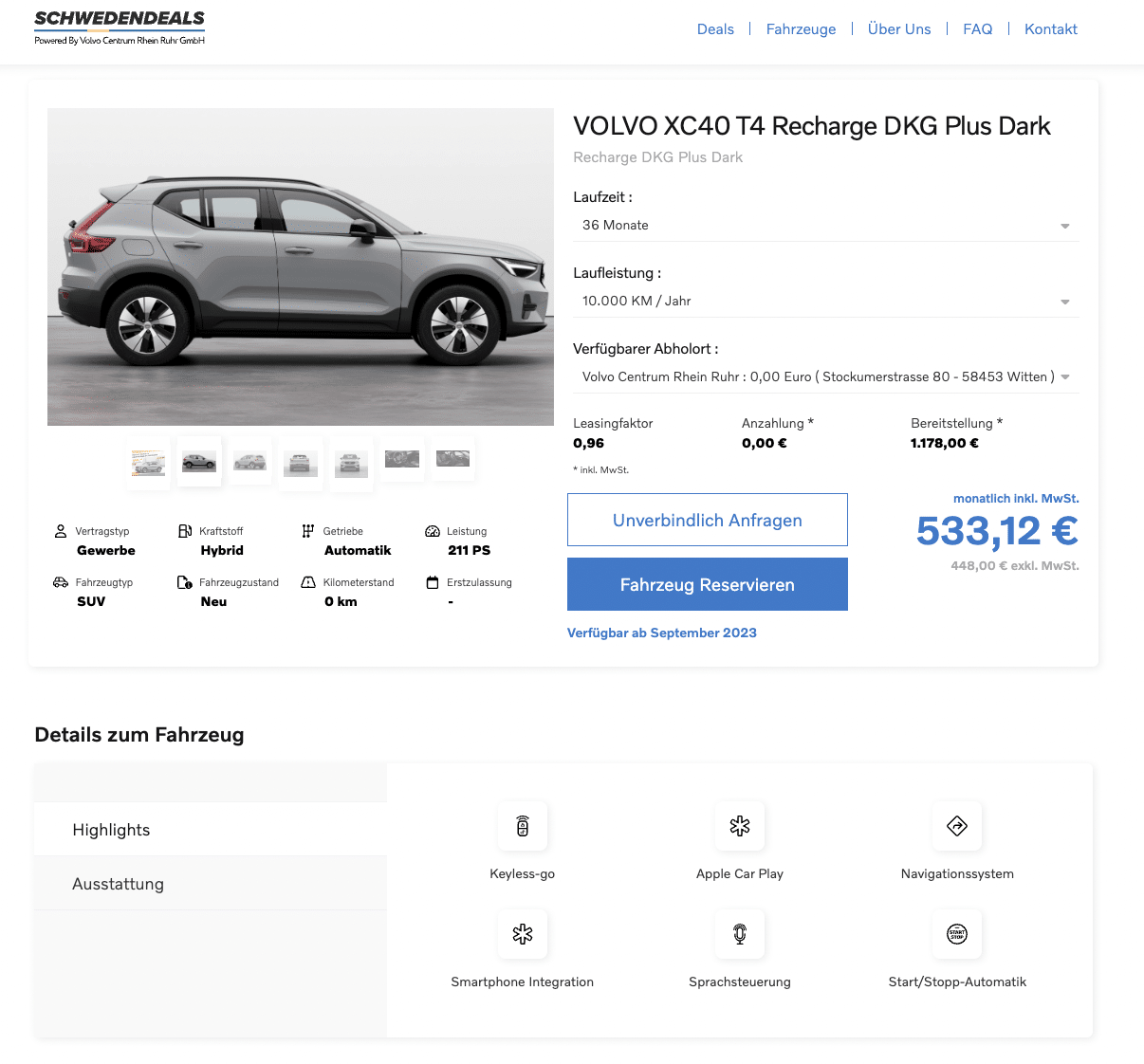Click the Start/Stopp-Automatik icon
The width and height of the screenshot is (1144, 1064).
(x=957, y=934)
